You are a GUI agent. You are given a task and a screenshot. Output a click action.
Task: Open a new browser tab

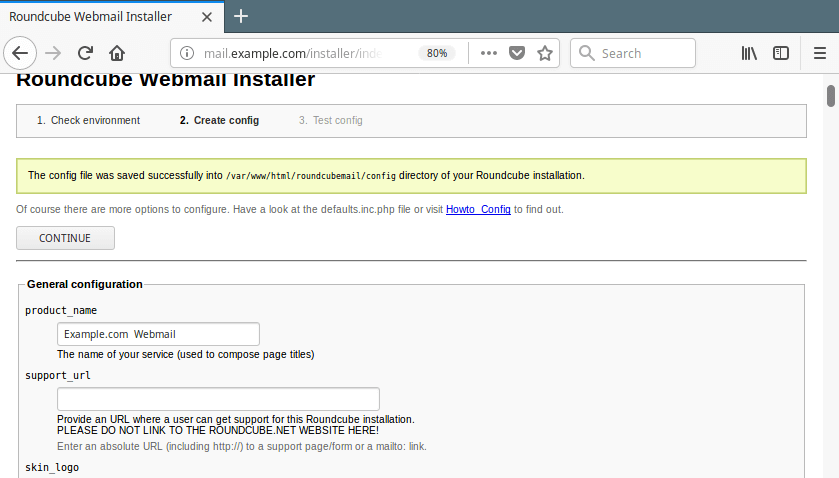[241, 16]
